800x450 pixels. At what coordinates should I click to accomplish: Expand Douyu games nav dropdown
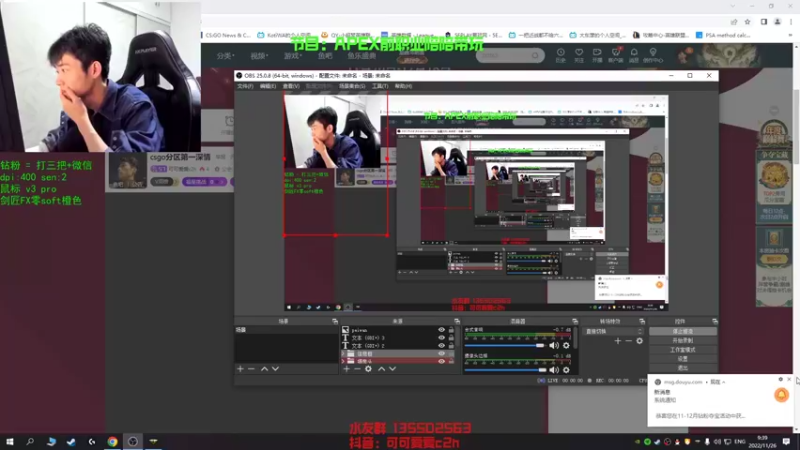(x=293, y=56)
